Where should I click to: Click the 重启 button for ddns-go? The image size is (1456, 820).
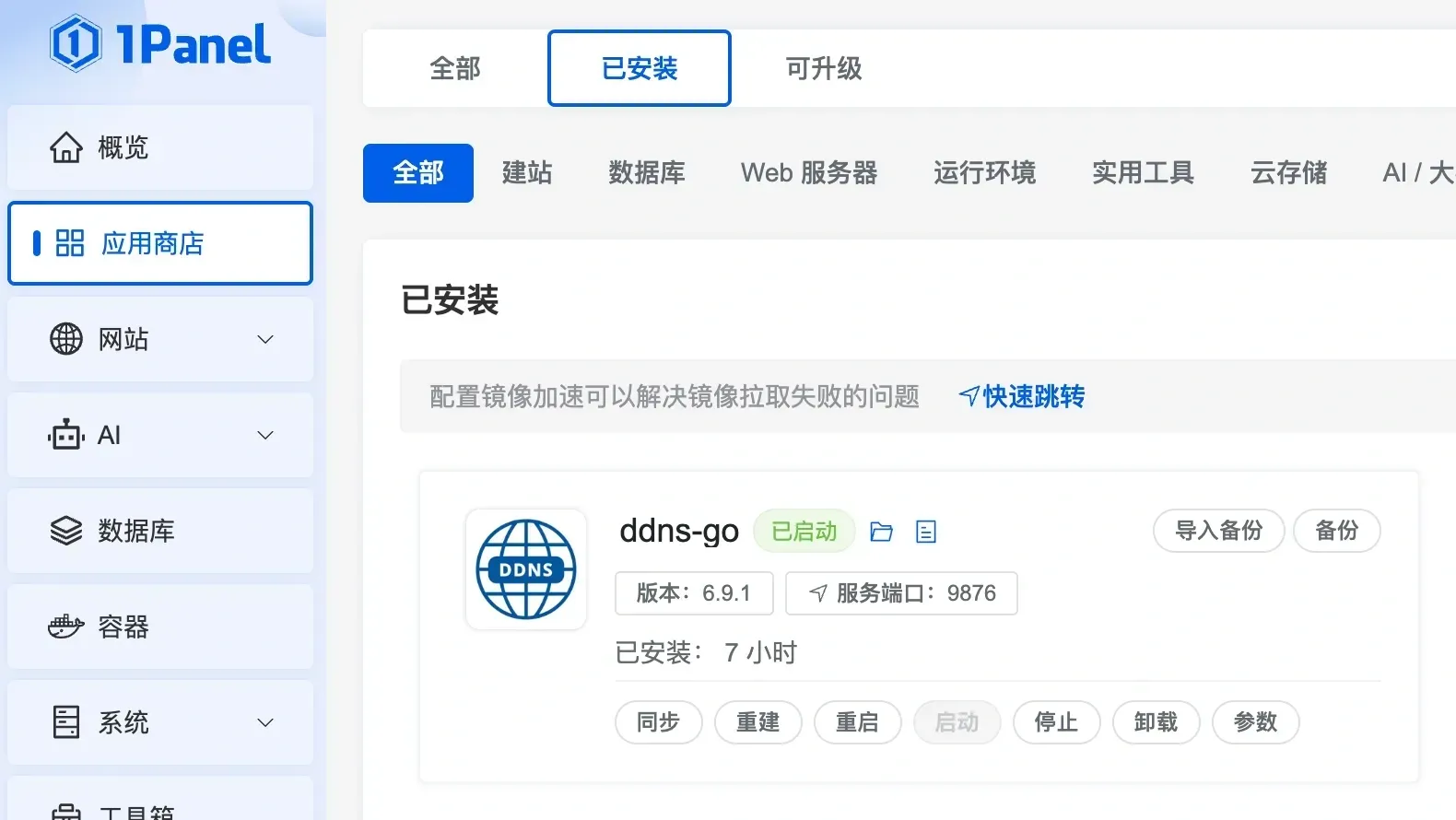858,722
